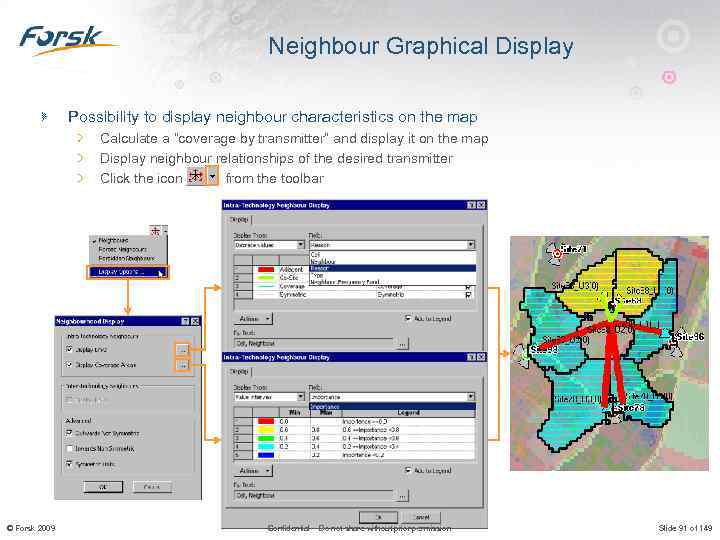
Task: Click the Min column header
Action: [294, 413]
